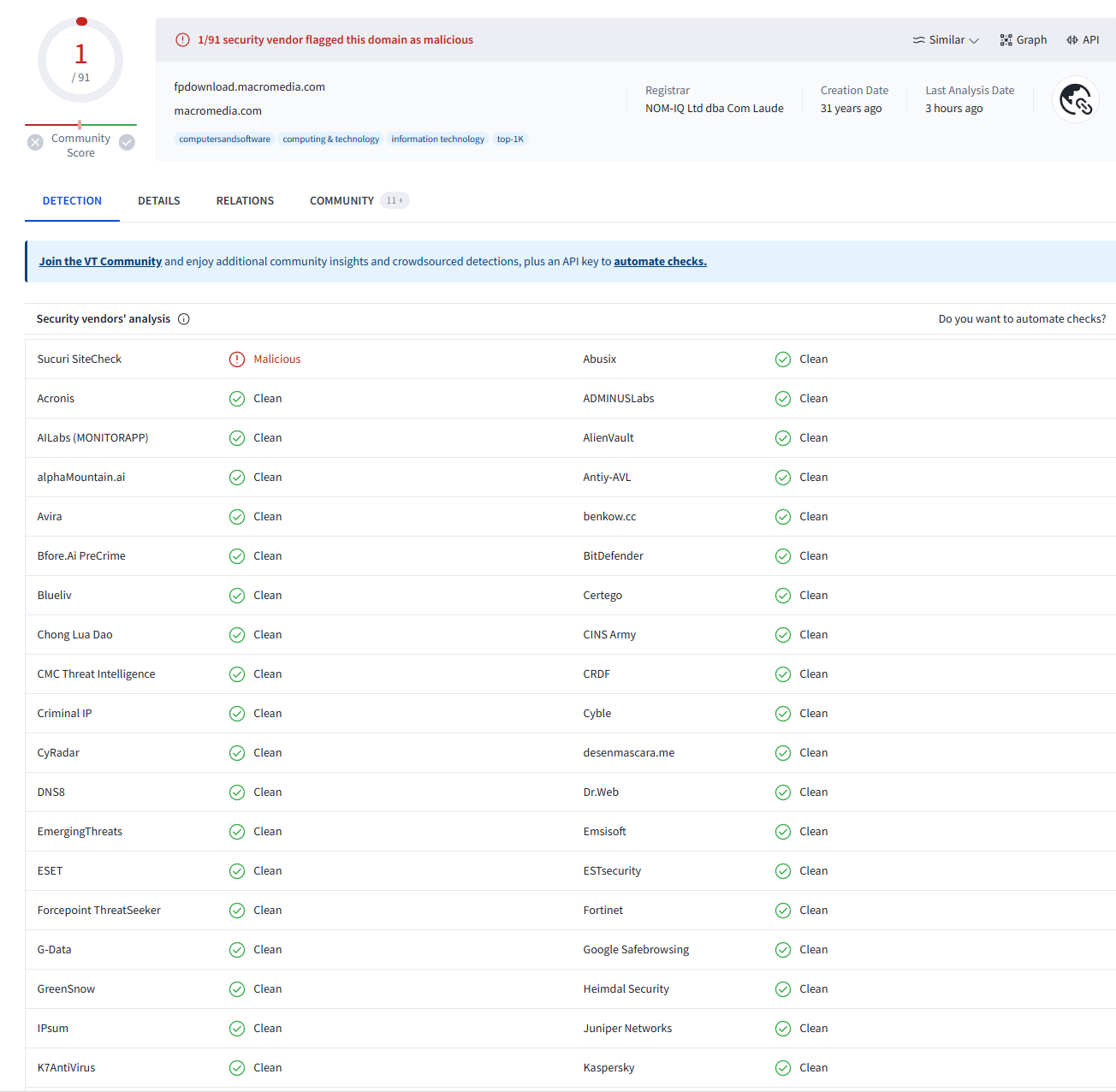The width and height of the screenshot is (1116, 1092).
Task: Click the Clean check icon for Dr.Web
Action: (783, 792)
